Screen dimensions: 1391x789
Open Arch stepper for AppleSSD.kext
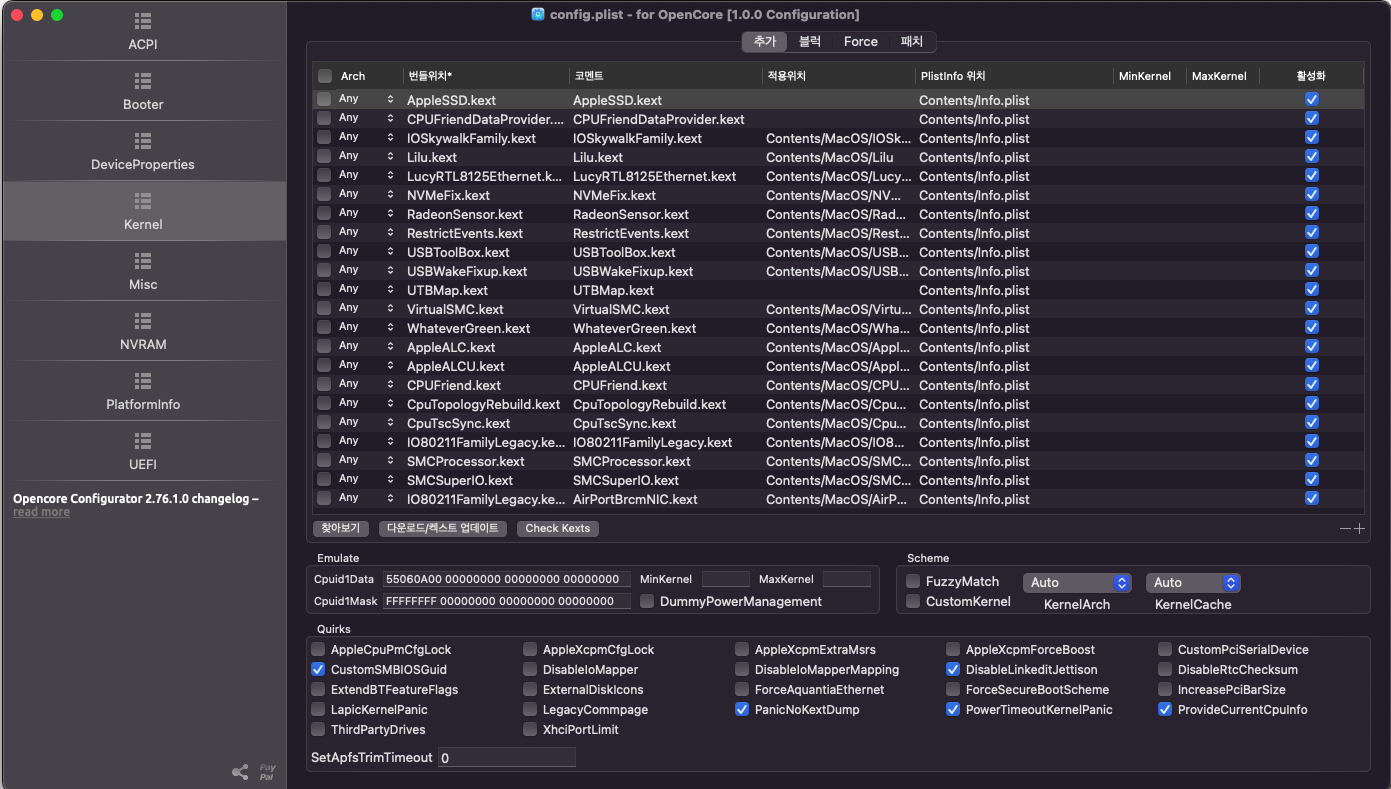(391, 100)
